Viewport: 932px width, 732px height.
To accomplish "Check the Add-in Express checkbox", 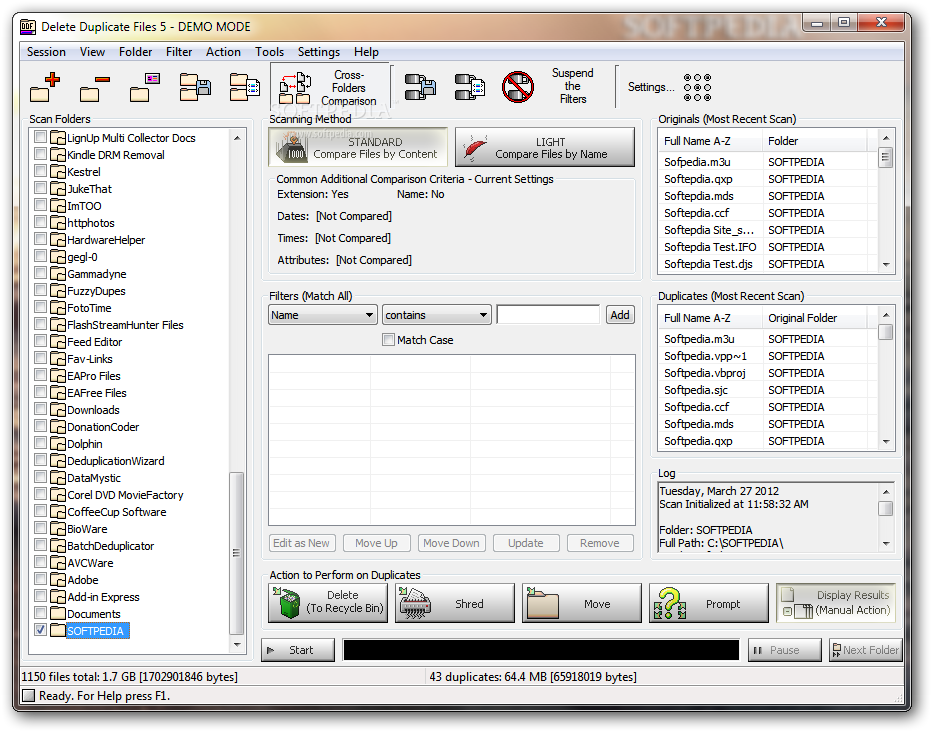I will click(40, 596).
